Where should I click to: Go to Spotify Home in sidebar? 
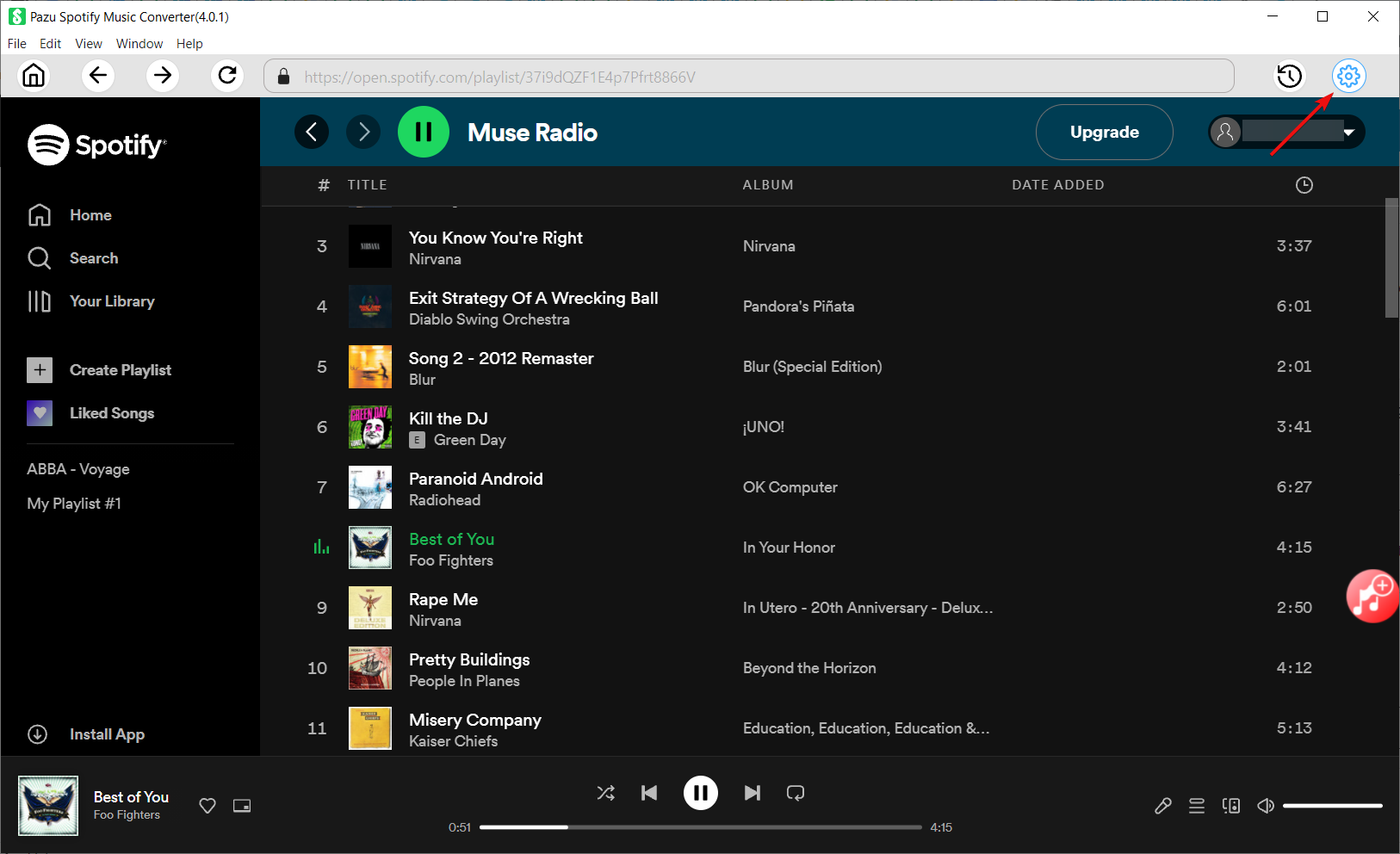coord(70,215)
